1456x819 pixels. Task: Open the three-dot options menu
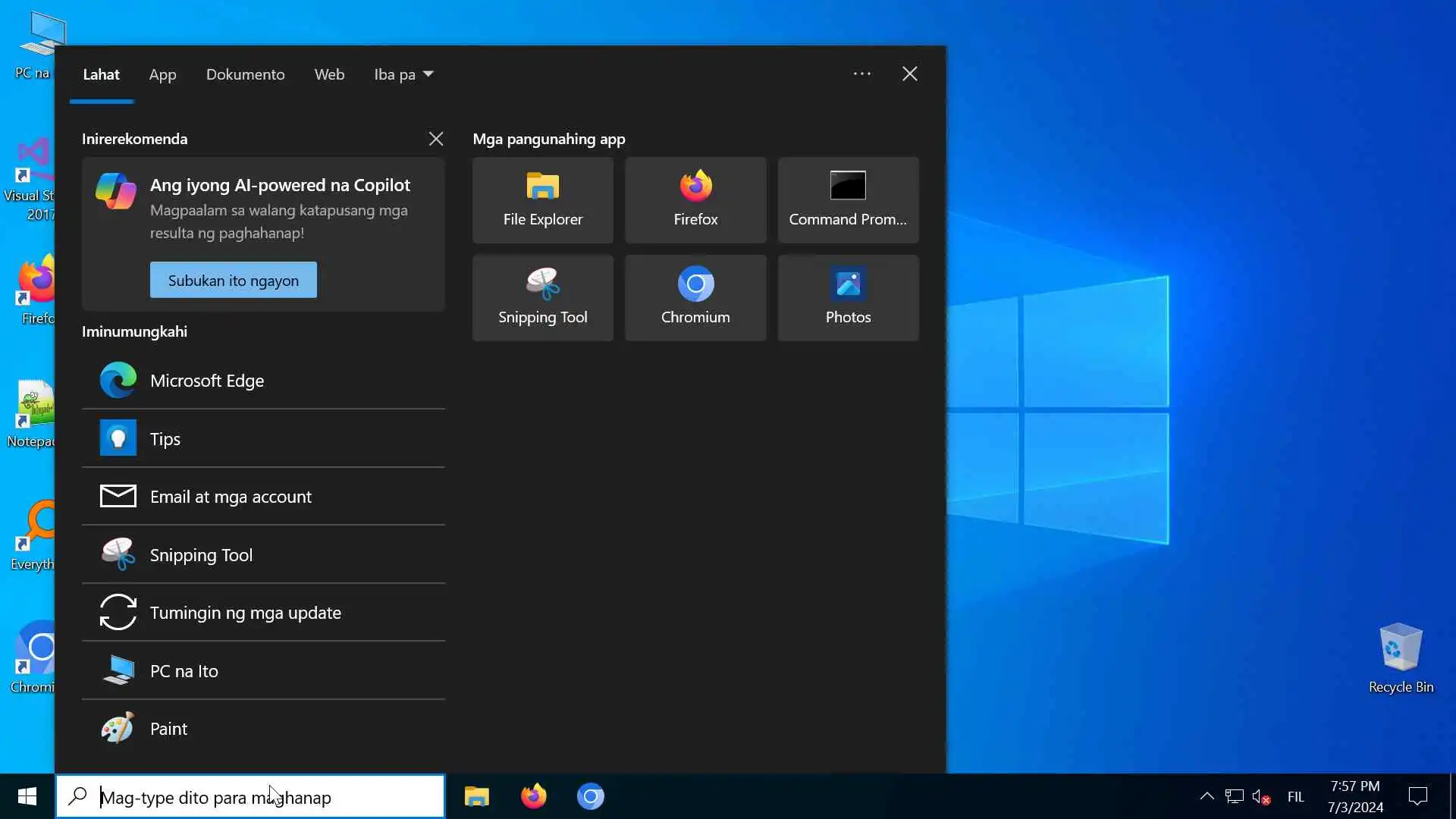[x=861, y=74]
